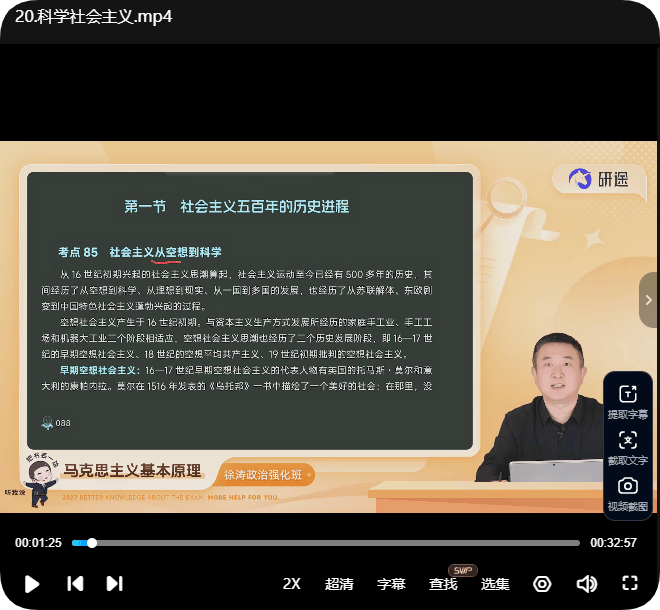
Task: Click the play button
Action: tap(32, 584)
